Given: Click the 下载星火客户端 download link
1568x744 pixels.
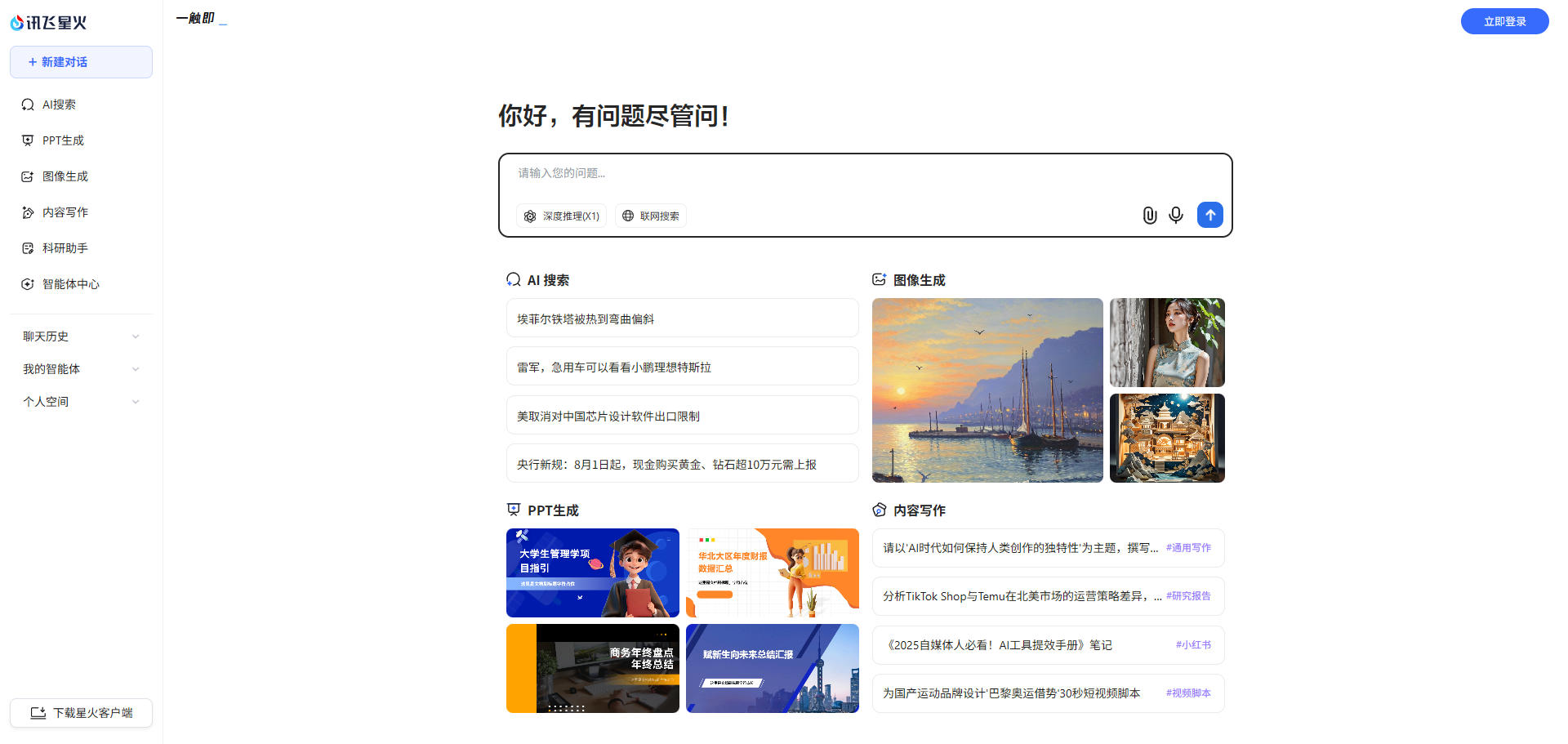Looking at the screenshot, I should click(x=81, y=712).
